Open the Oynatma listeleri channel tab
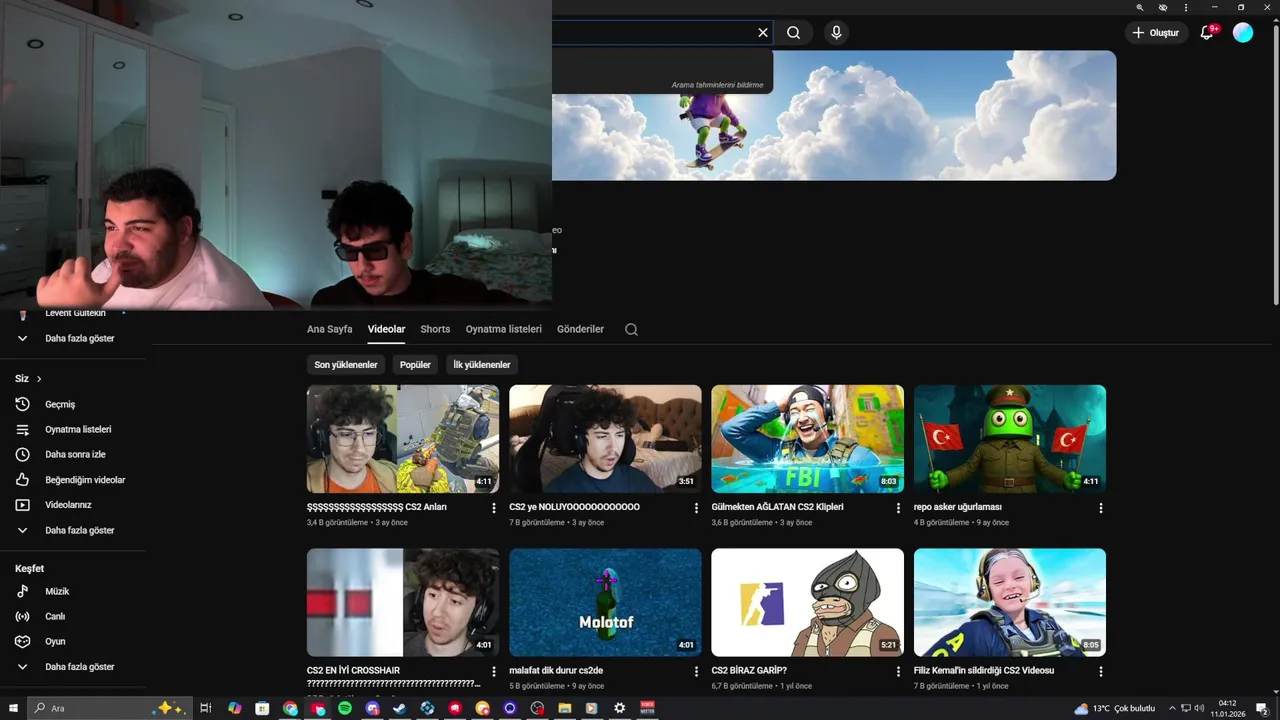Image resolution: width=1280 pixels, height=720 pixels. 504,329
